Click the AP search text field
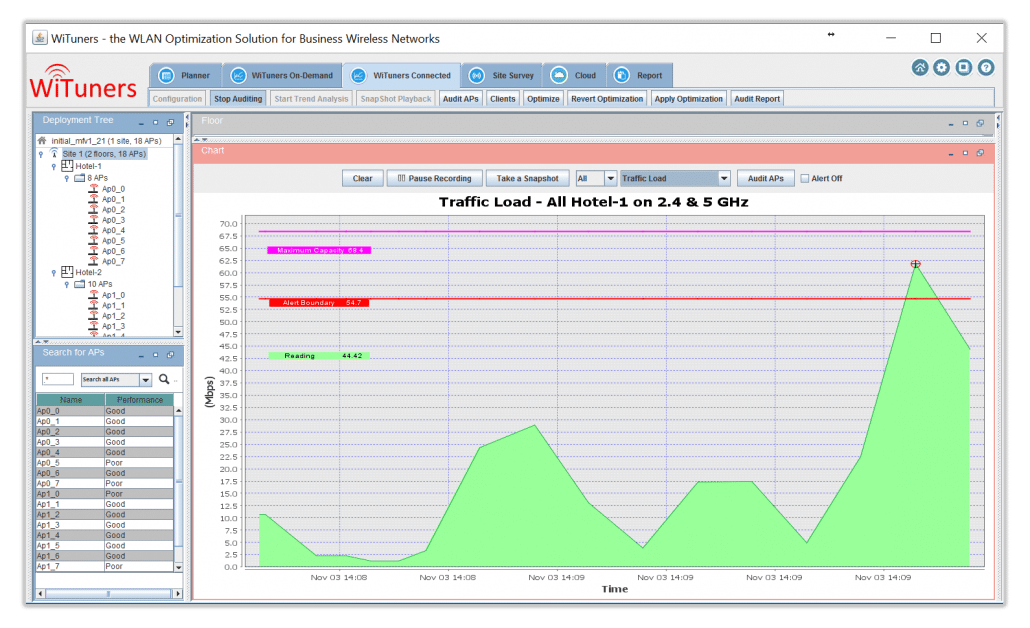 coord(58,379)
